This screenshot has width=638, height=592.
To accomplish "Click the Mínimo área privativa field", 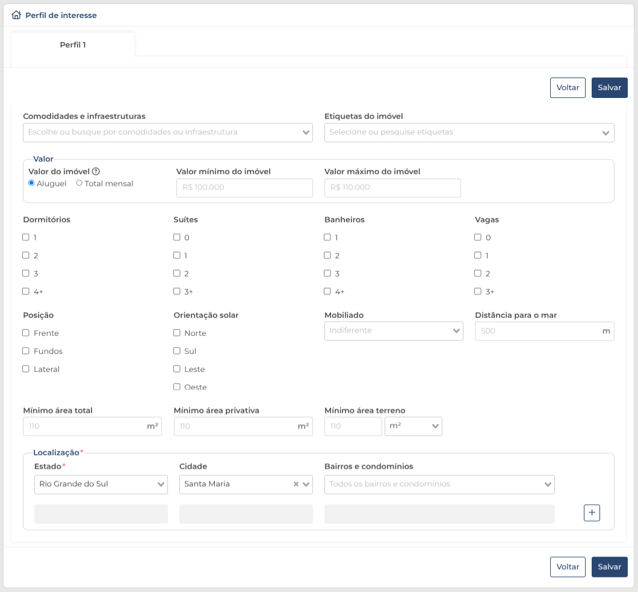I will point(243,426).
